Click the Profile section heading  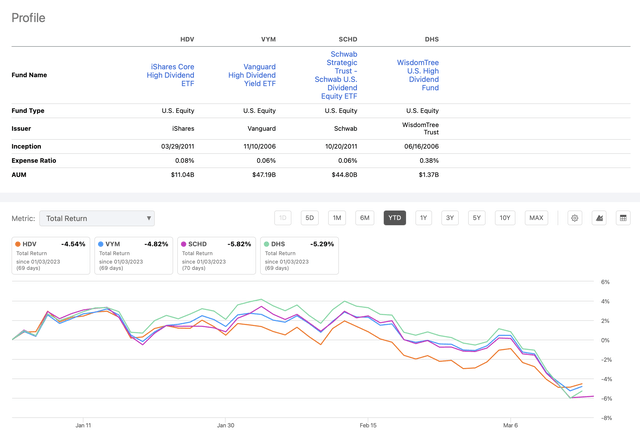28,18
